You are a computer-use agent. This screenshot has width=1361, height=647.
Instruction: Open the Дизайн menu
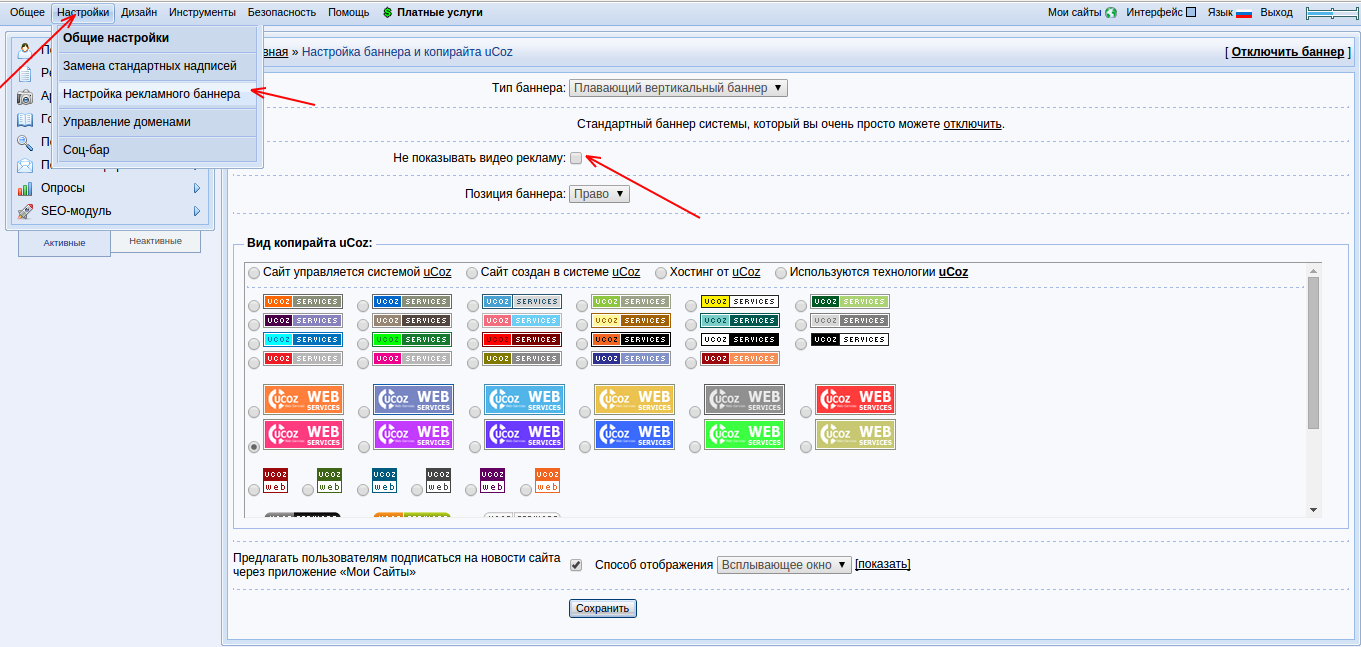tap(139, 13)
